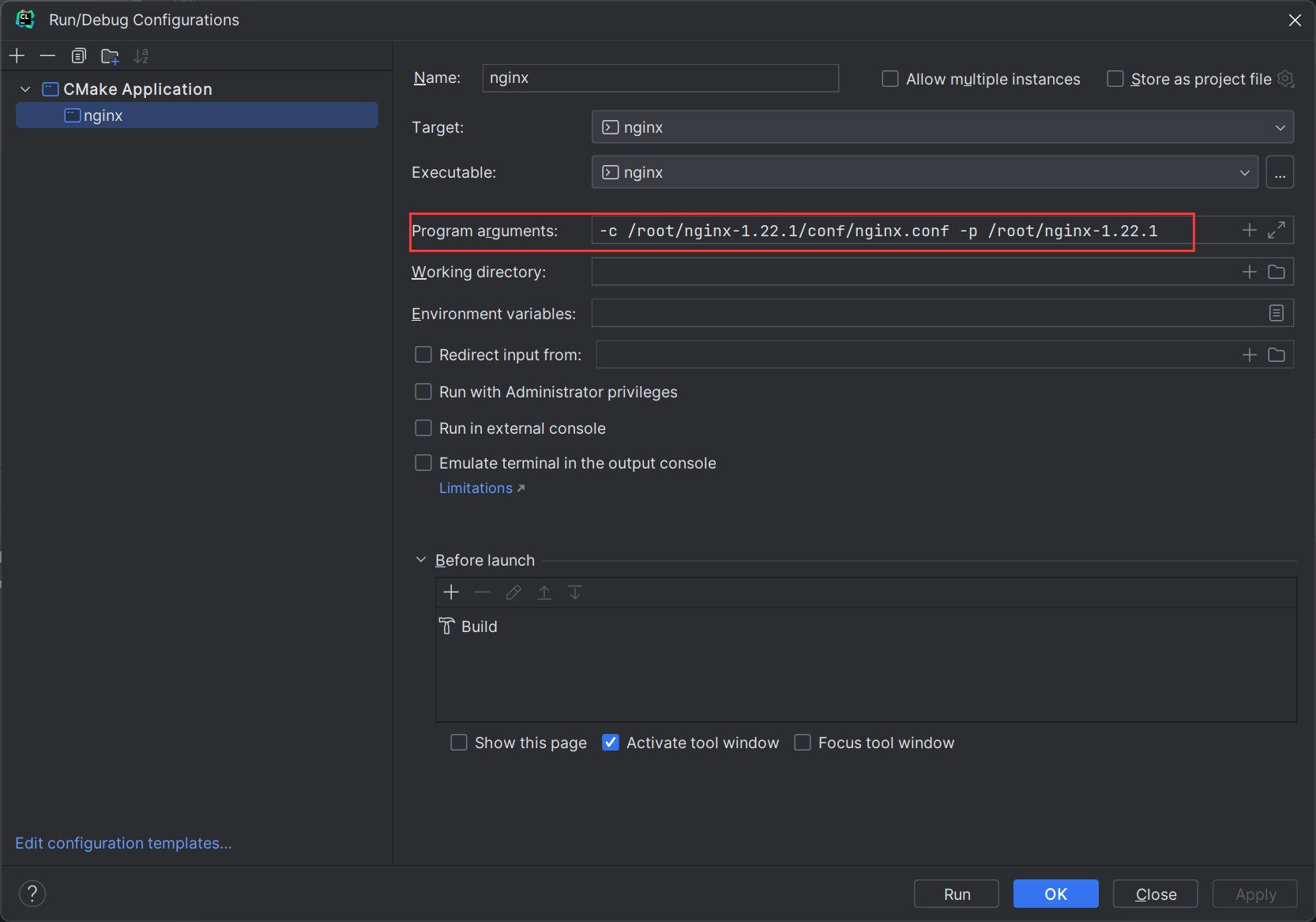Image resolution: width=1316 pixels, height=922 pixels.
Task: Move Before launch task up
Action: point(544,592)
